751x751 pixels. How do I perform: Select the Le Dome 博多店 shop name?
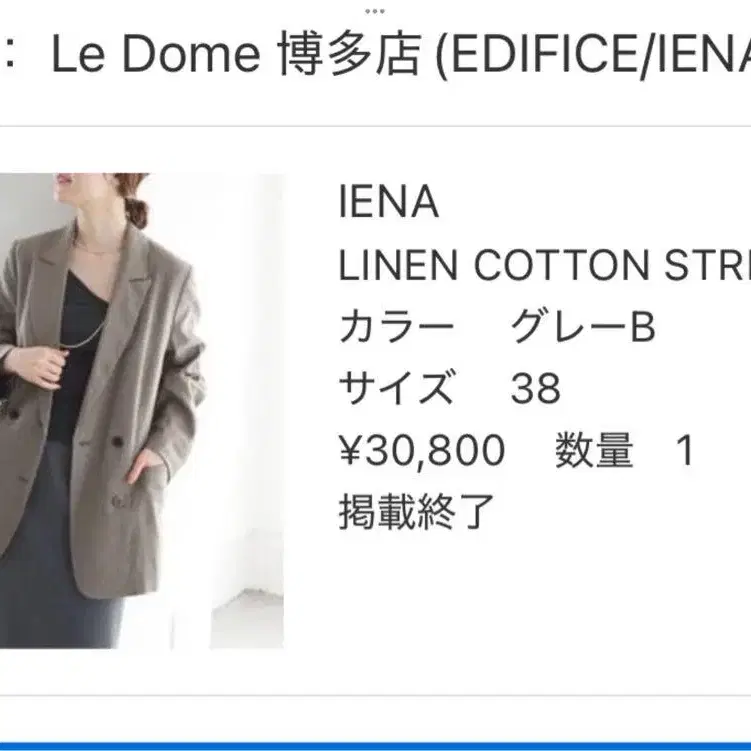pos(237,53)
